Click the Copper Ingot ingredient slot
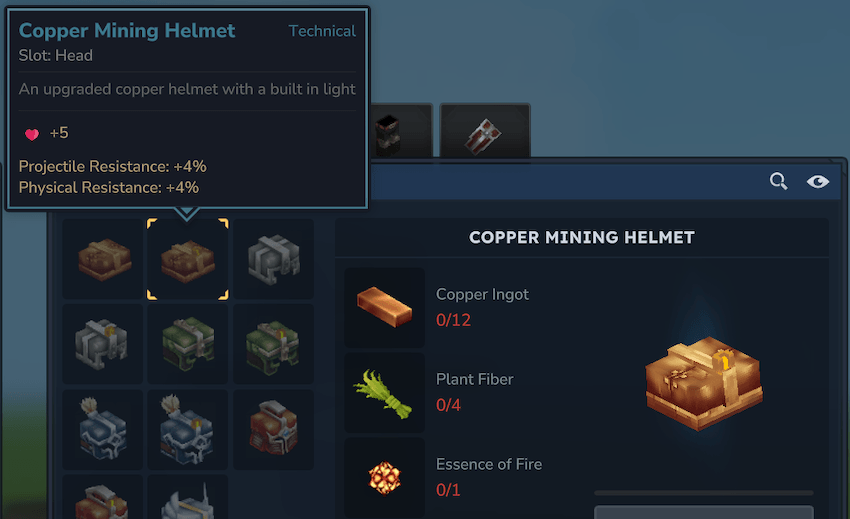This screenshot has height=519, width=850. click(384, 307)
